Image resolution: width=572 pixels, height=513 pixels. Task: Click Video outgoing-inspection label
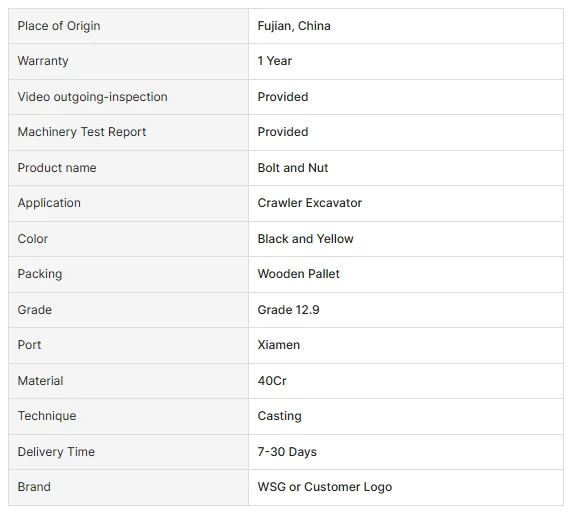coord(92,97)
